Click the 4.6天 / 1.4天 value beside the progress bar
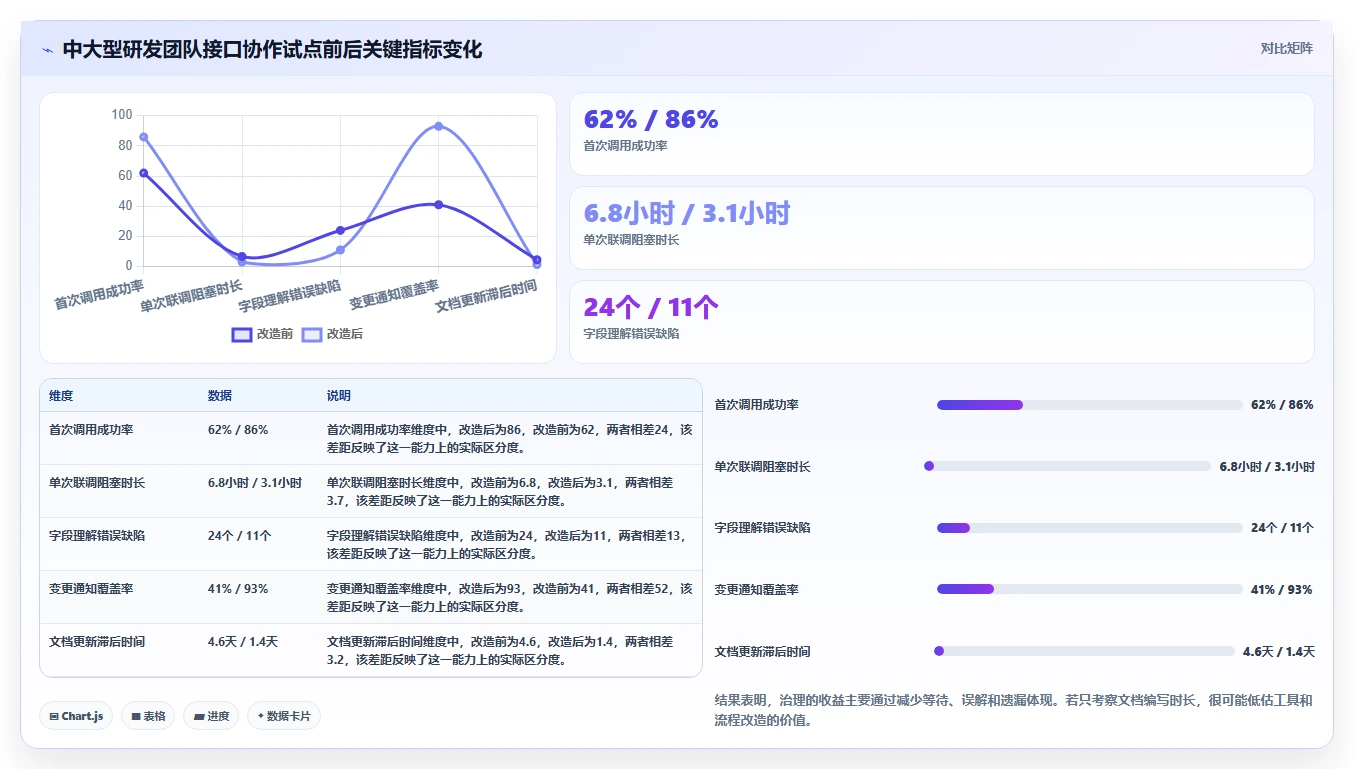This screenshot has height=769, width=1354. [1278, 652]
